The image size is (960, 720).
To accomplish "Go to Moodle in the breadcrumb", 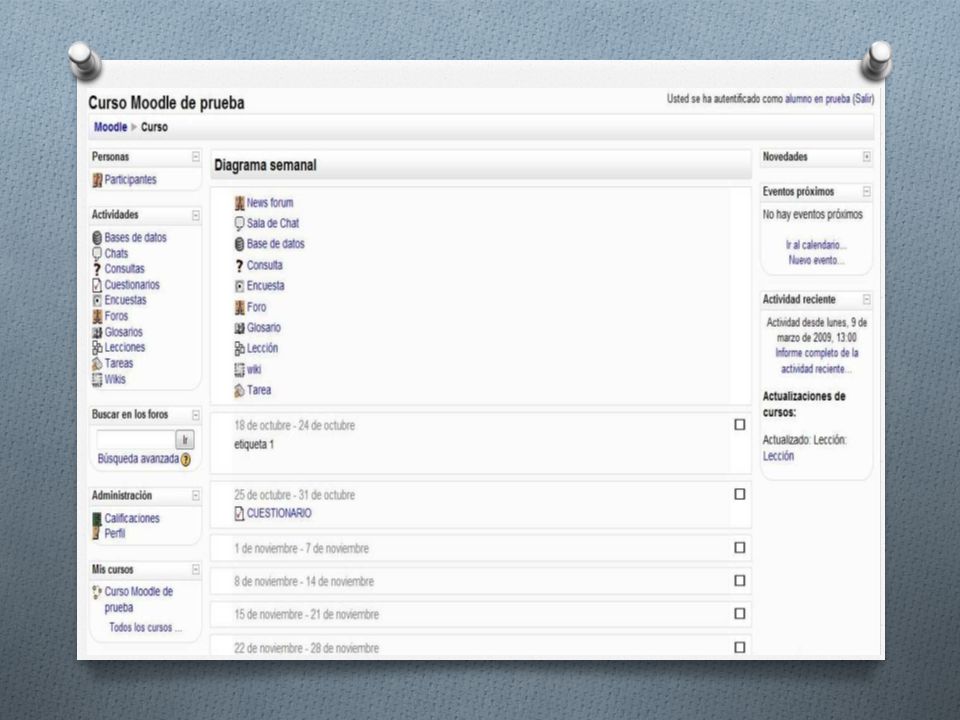I will (x=110, y=127).
